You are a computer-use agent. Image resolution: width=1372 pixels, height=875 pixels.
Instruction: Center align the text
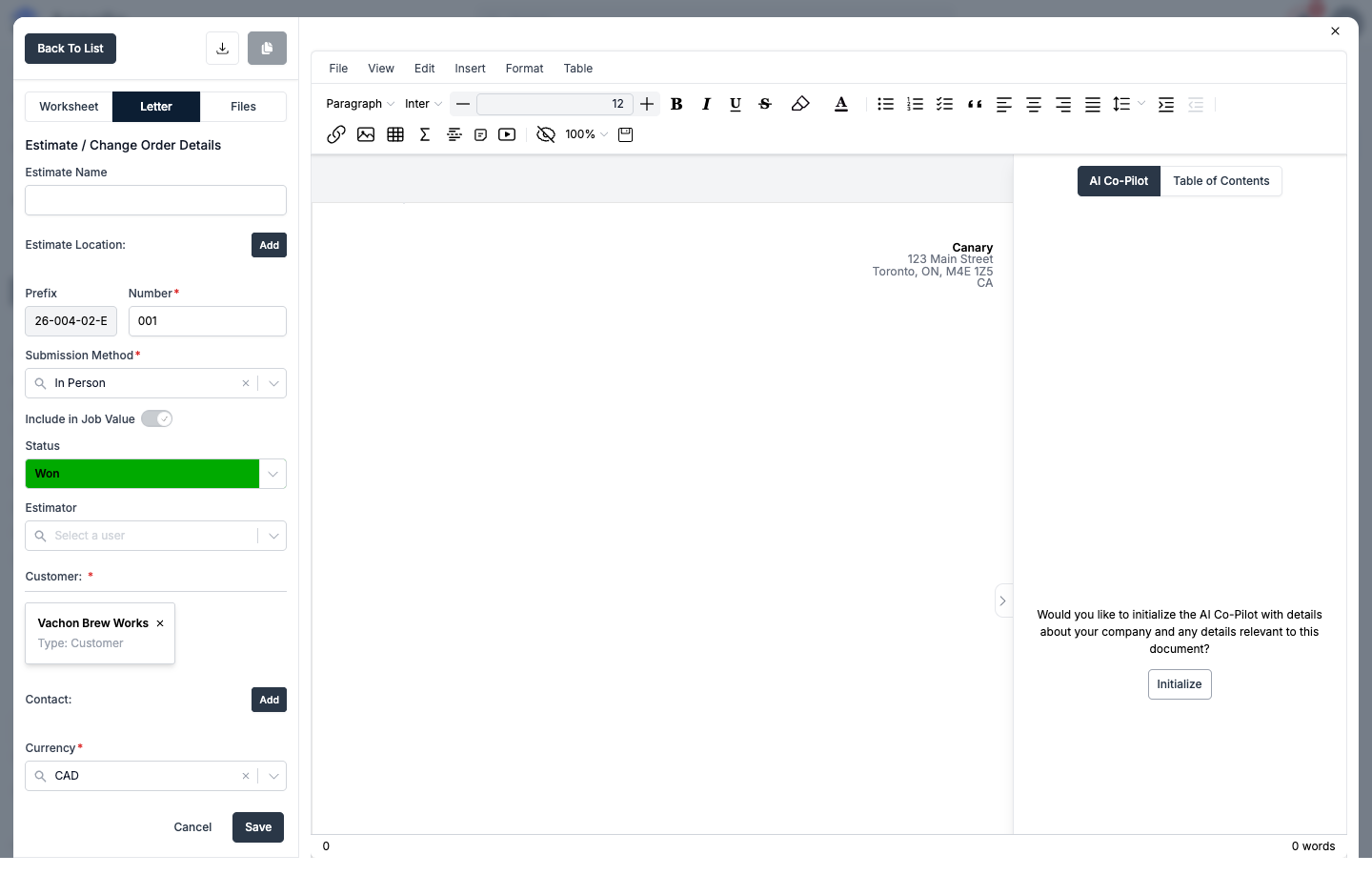click(x=1034, y=104)
